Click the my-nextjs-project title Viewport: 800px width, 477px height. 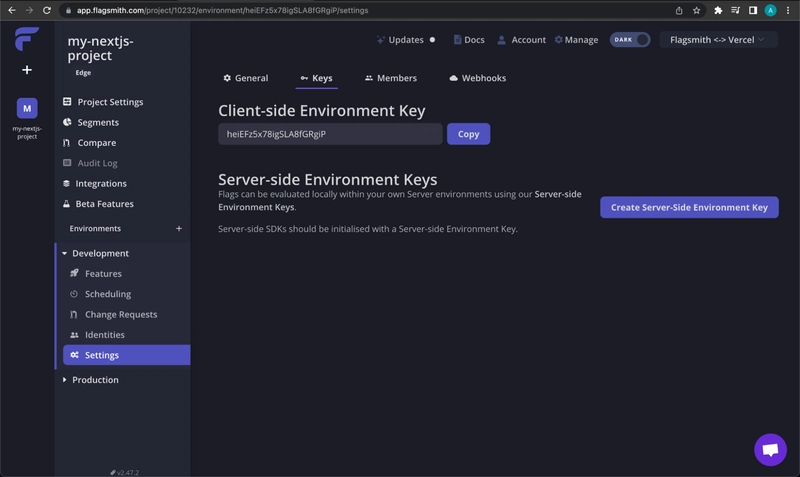[101, 48]
